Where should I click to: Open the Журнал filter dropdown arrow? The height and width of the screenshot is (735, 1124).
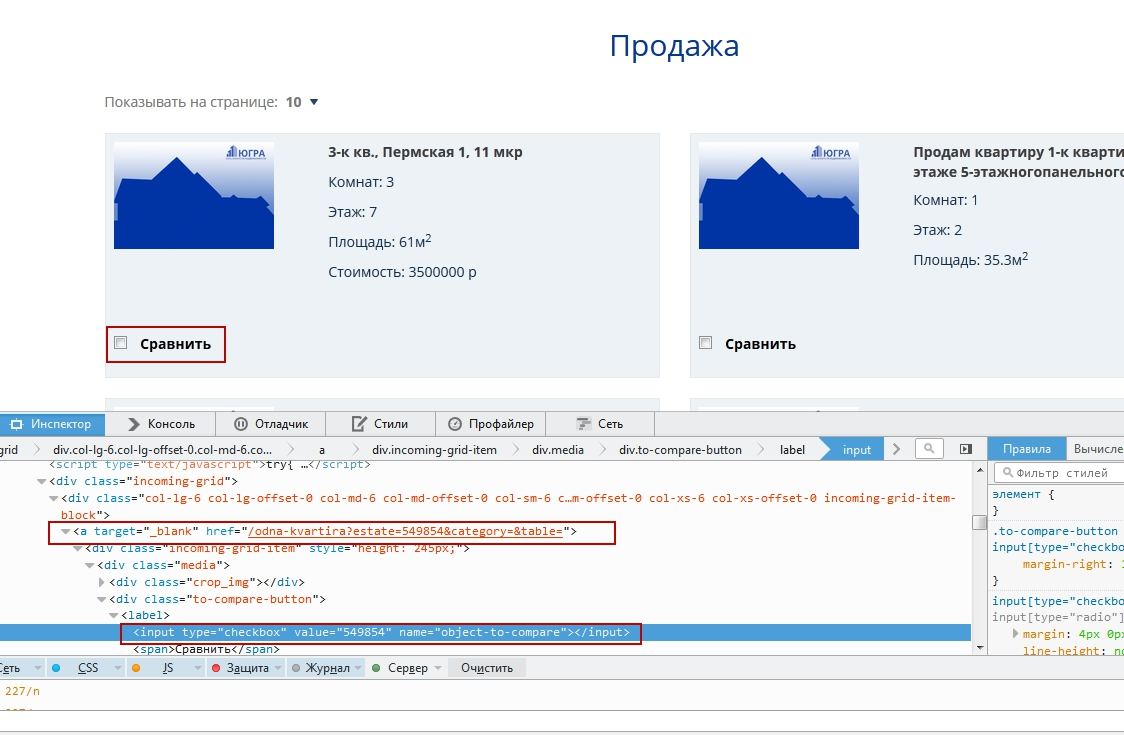[358, 668]
